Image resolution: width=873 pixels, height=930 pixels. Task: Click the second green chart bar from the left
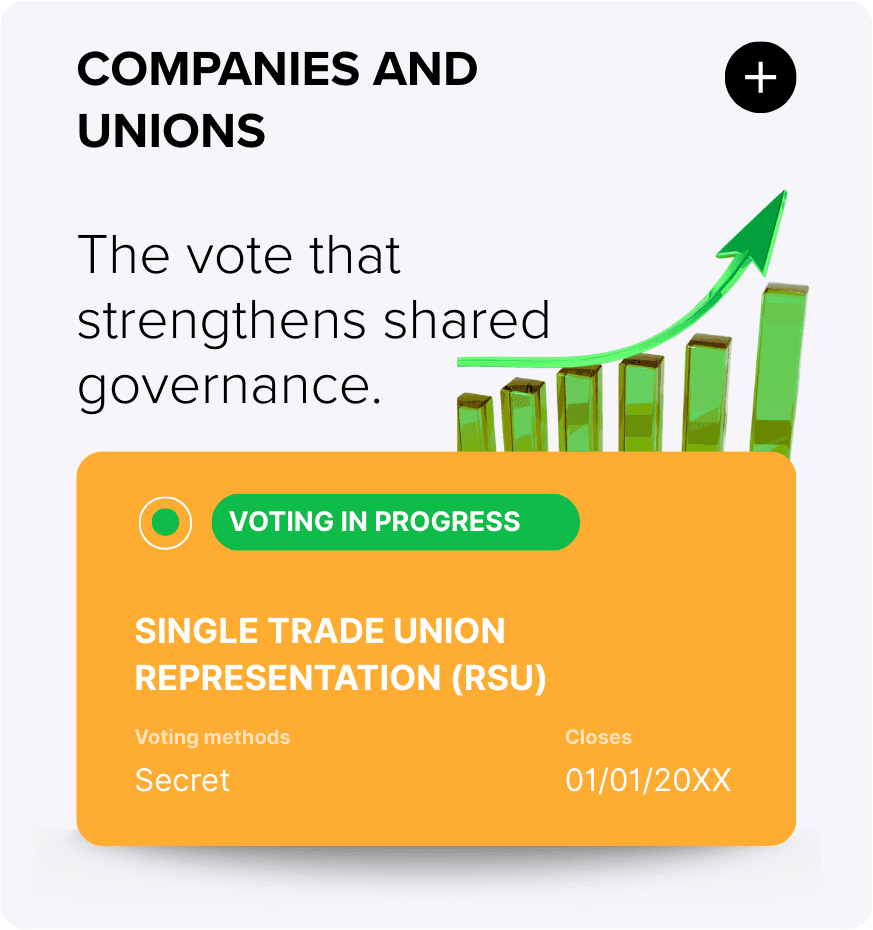point(522,415)
